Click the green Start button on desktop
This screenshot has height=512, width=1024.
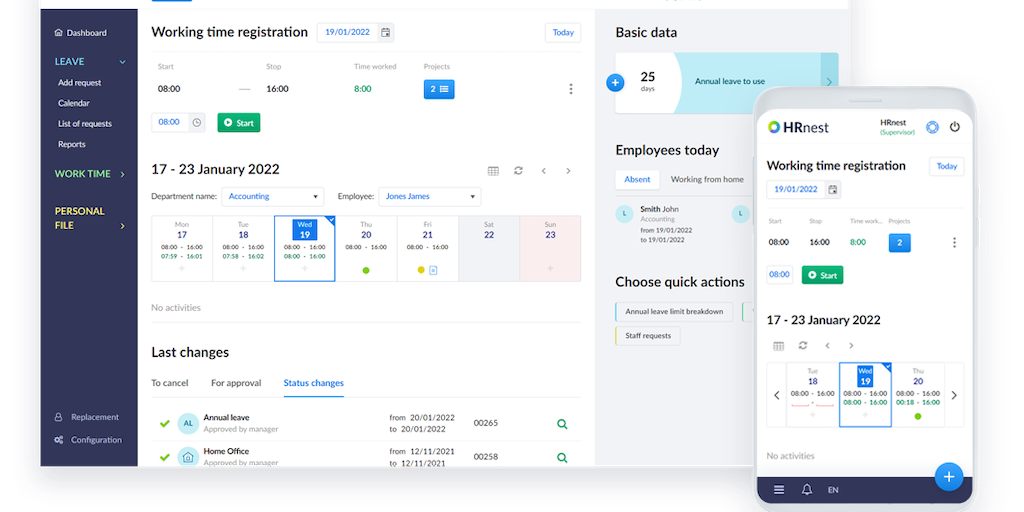coord(239,123)
